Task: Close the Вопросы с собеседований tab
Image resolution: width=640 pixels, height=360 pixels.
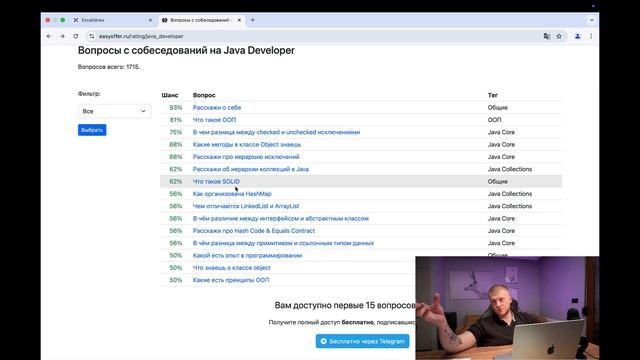Action: click(x=239, y=20)
